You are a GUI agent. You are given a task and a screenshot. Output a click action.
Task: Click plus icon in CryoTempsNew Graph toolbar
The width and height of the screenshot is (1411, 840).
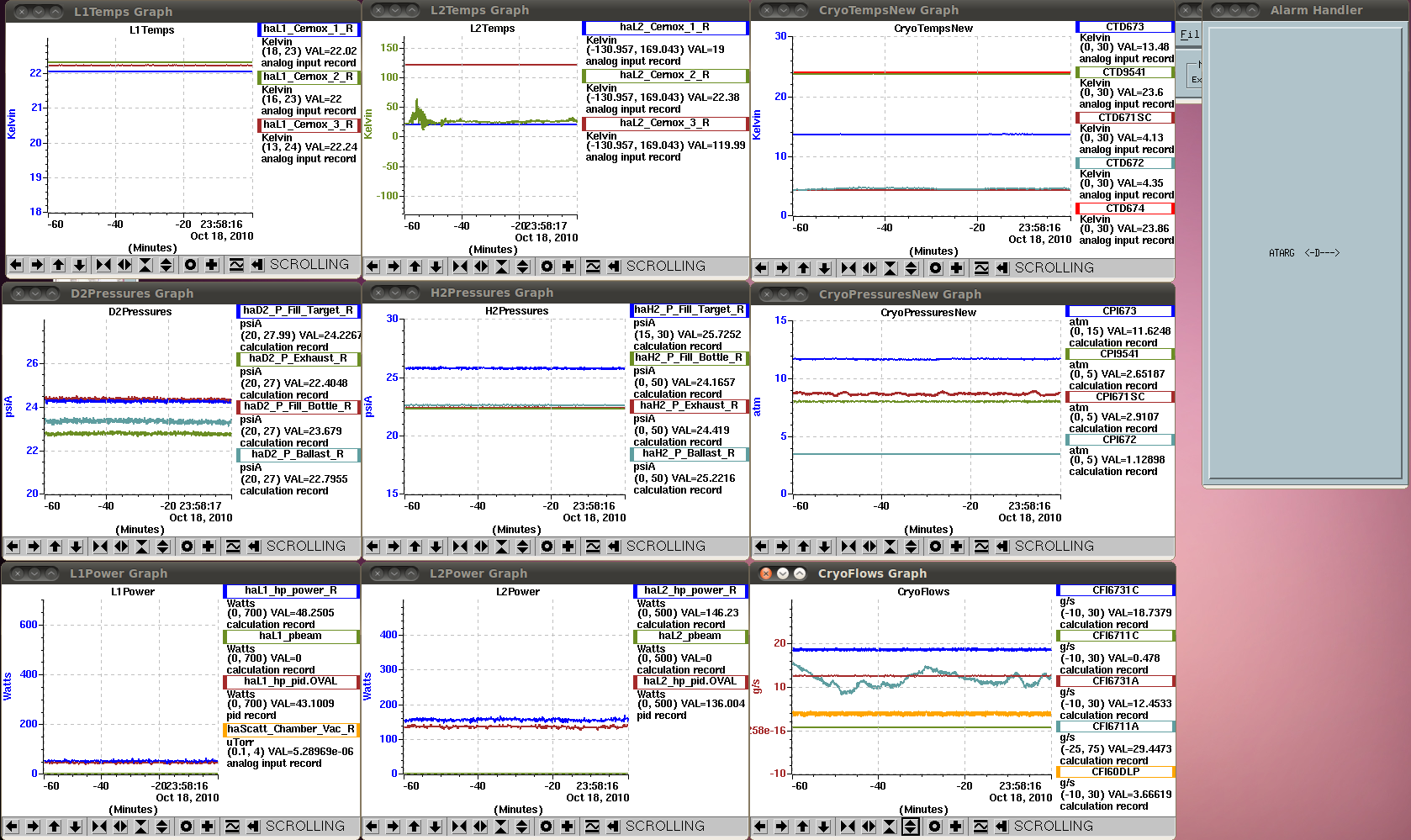(x=957, y=268)
